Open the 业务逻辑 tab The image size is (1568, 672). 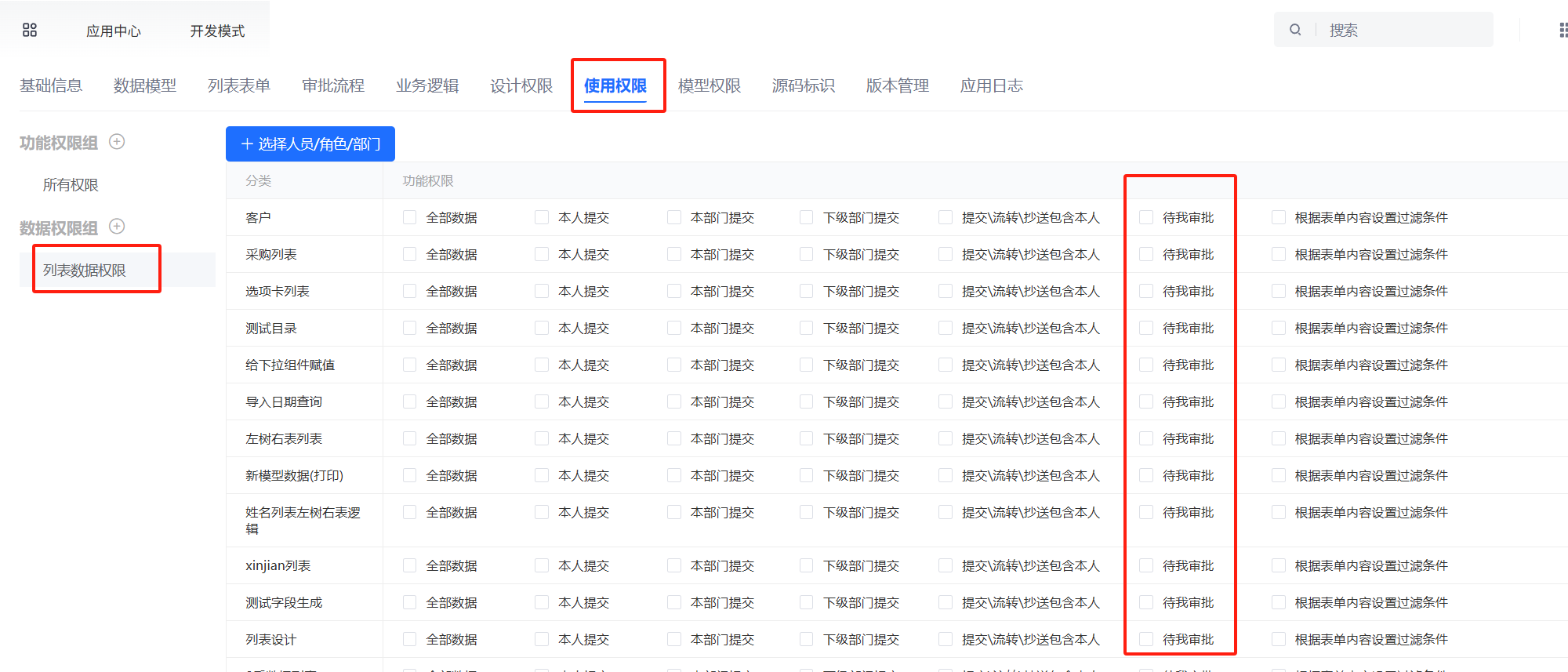(427, 85)
